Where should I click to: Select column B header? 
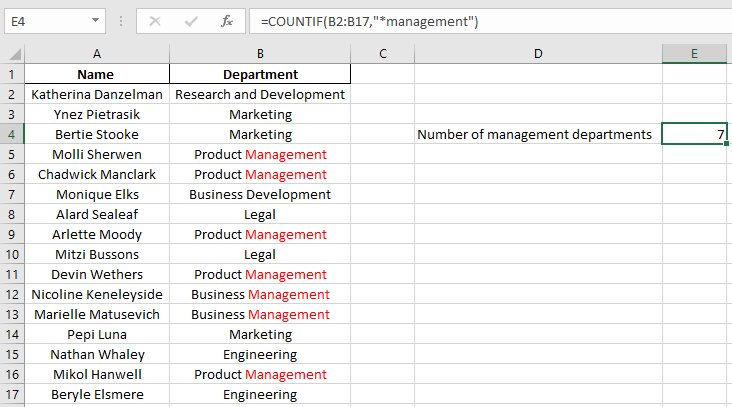pos(260,53)
